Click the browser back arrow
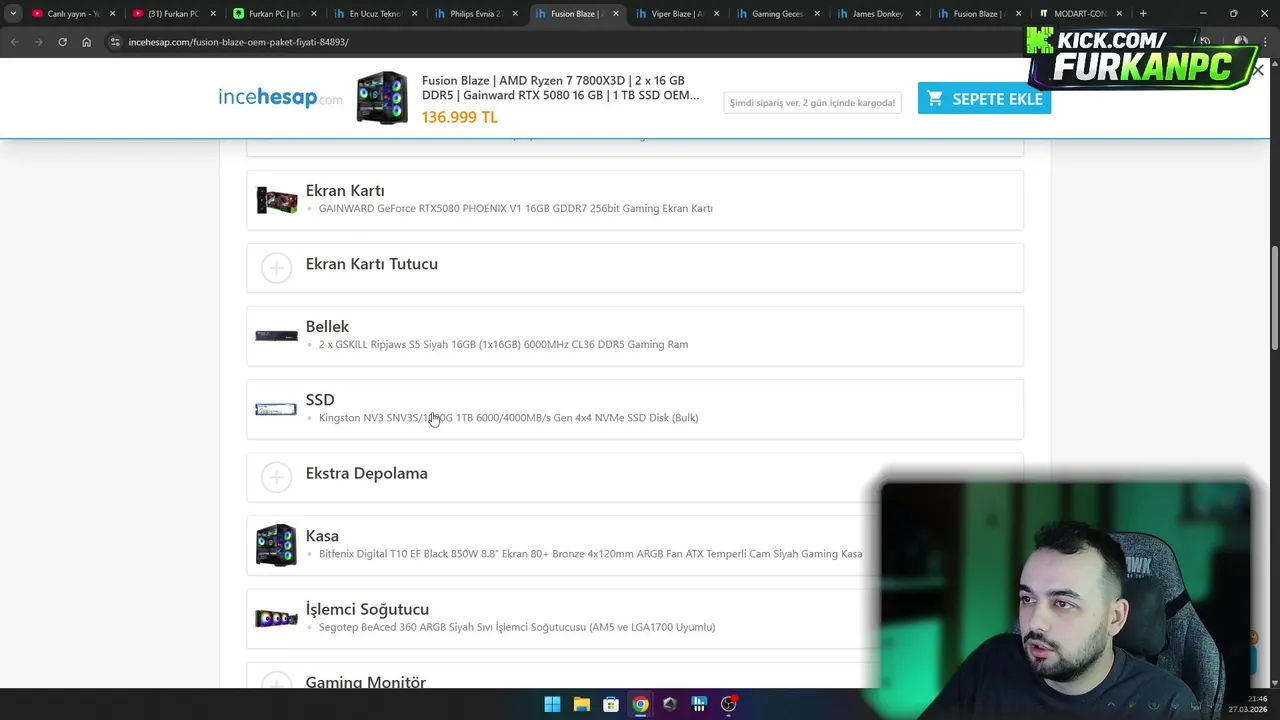This screenshot has height=720, width=1280. [14, 42]
